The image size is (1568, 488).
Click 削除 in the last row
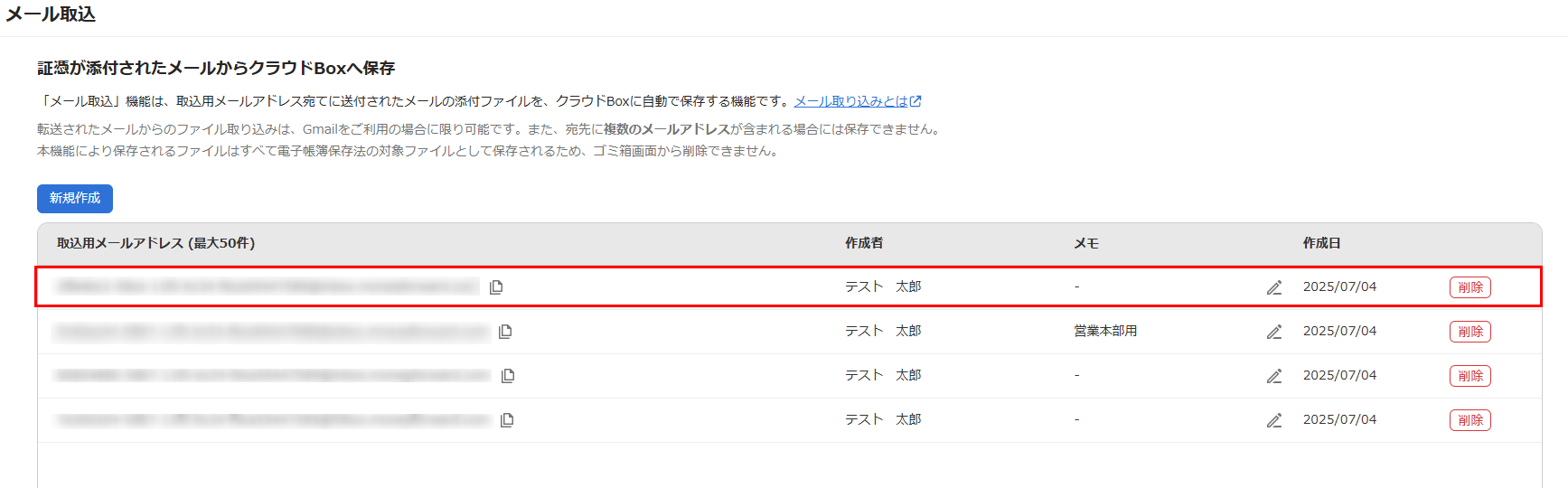point(1470,420)
